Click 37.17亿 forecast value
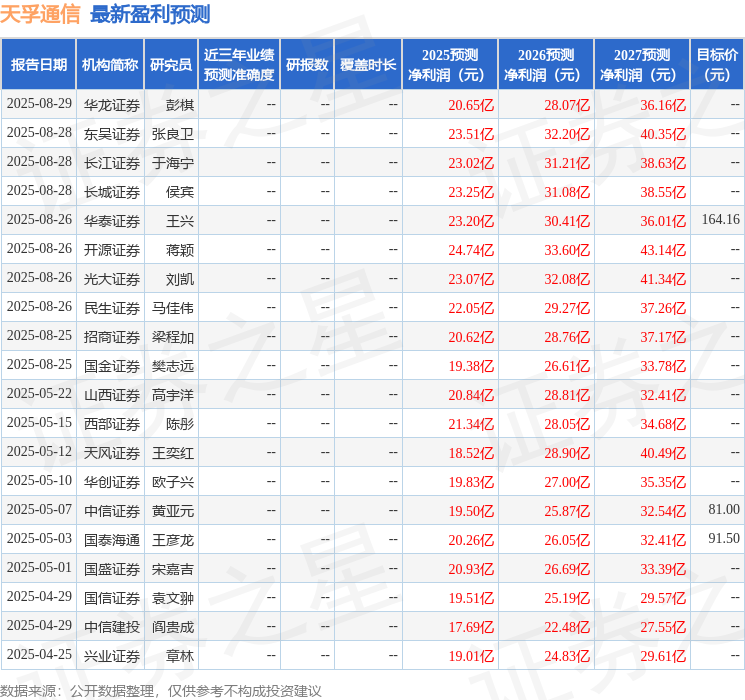Image resolution: width=745 pixels, height=700 pixels. (663, 337)
